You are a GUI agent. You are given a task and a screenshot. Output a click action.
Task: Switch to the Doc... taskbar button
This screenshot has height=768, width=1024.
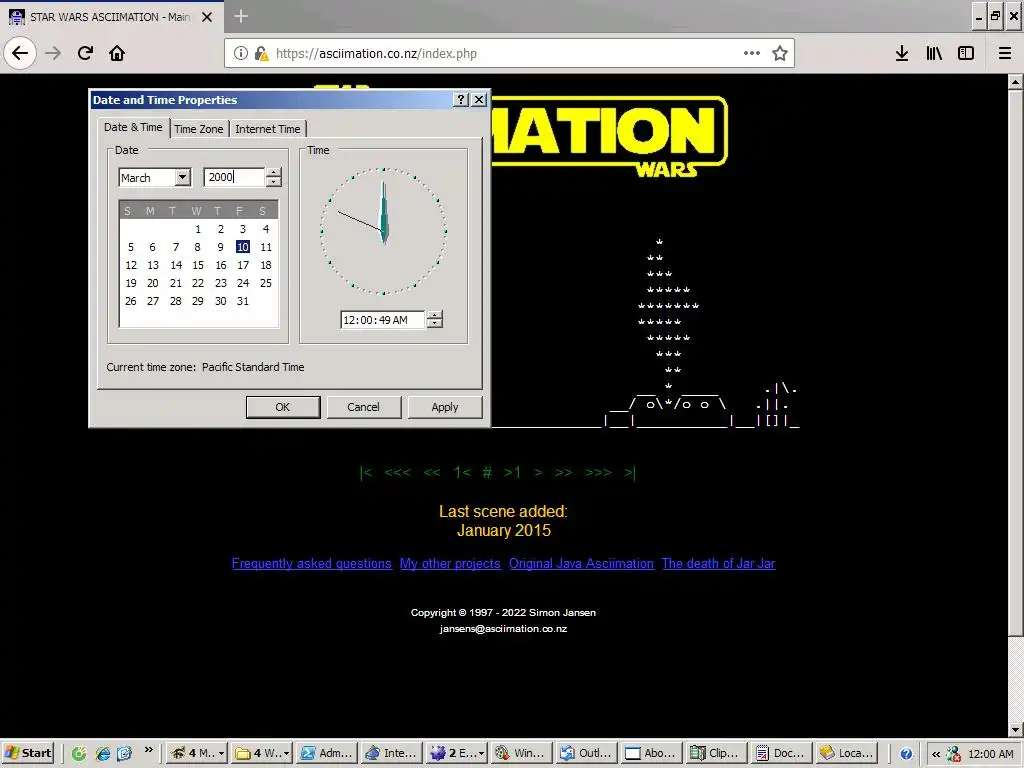pyautogui.click(x=780, y=753)
